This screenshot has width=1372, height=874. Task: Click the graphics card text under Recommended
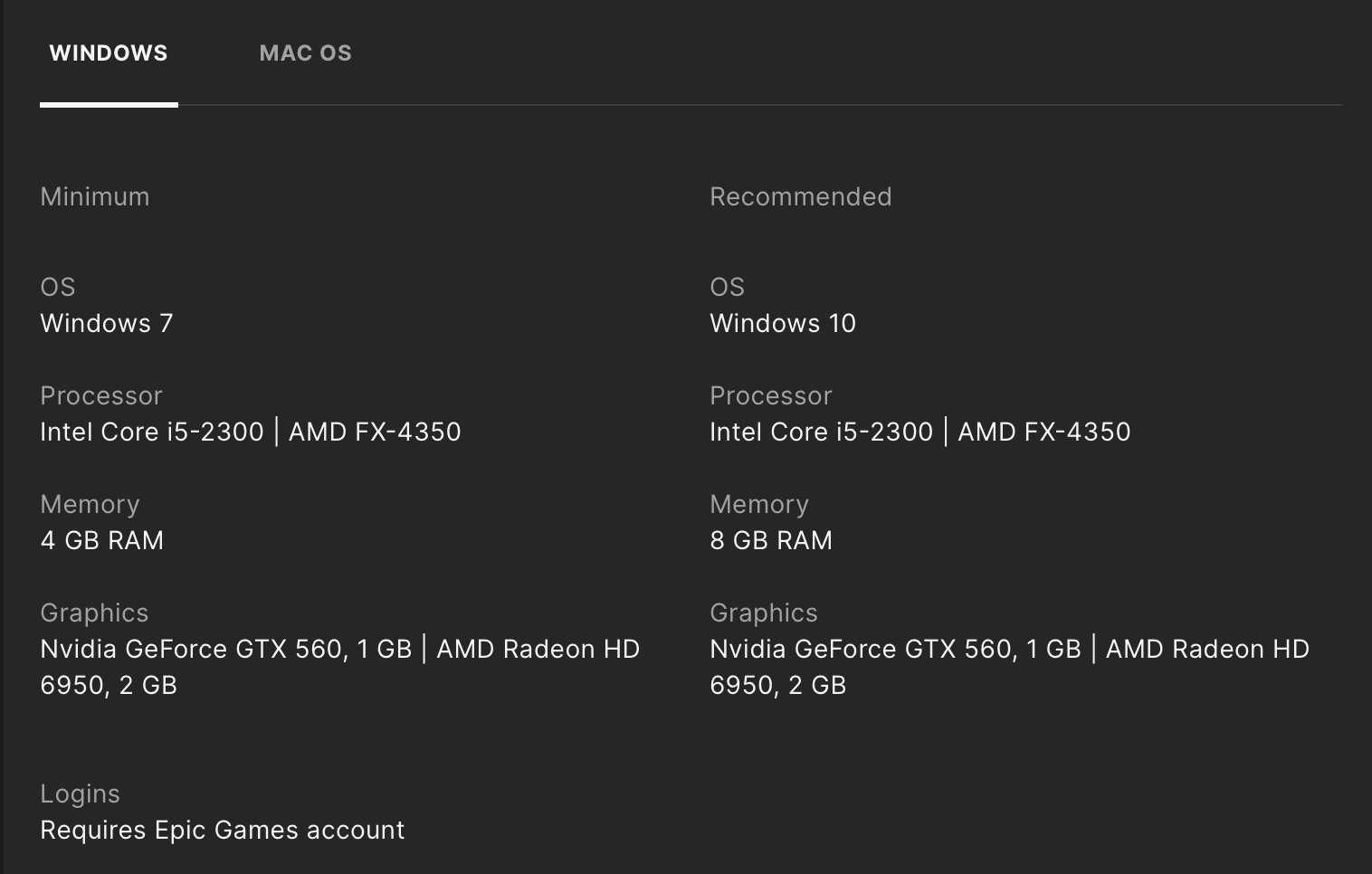click(x=1009, y=650)
